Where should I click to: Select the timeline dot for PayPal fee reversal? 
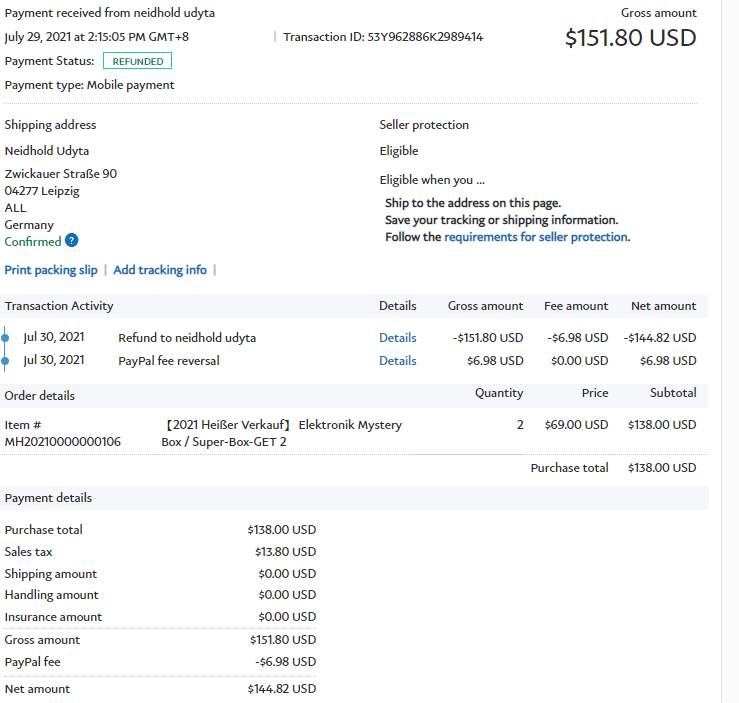pyautogui.click(x=6, y=361)
